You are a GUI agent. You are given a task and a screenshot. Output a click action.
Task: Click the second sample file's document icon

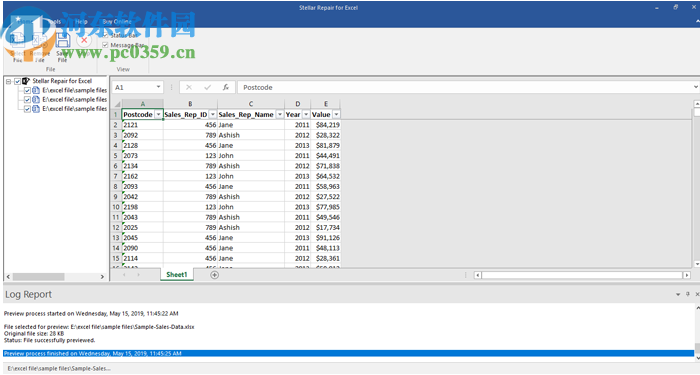[x=36, y=100]
